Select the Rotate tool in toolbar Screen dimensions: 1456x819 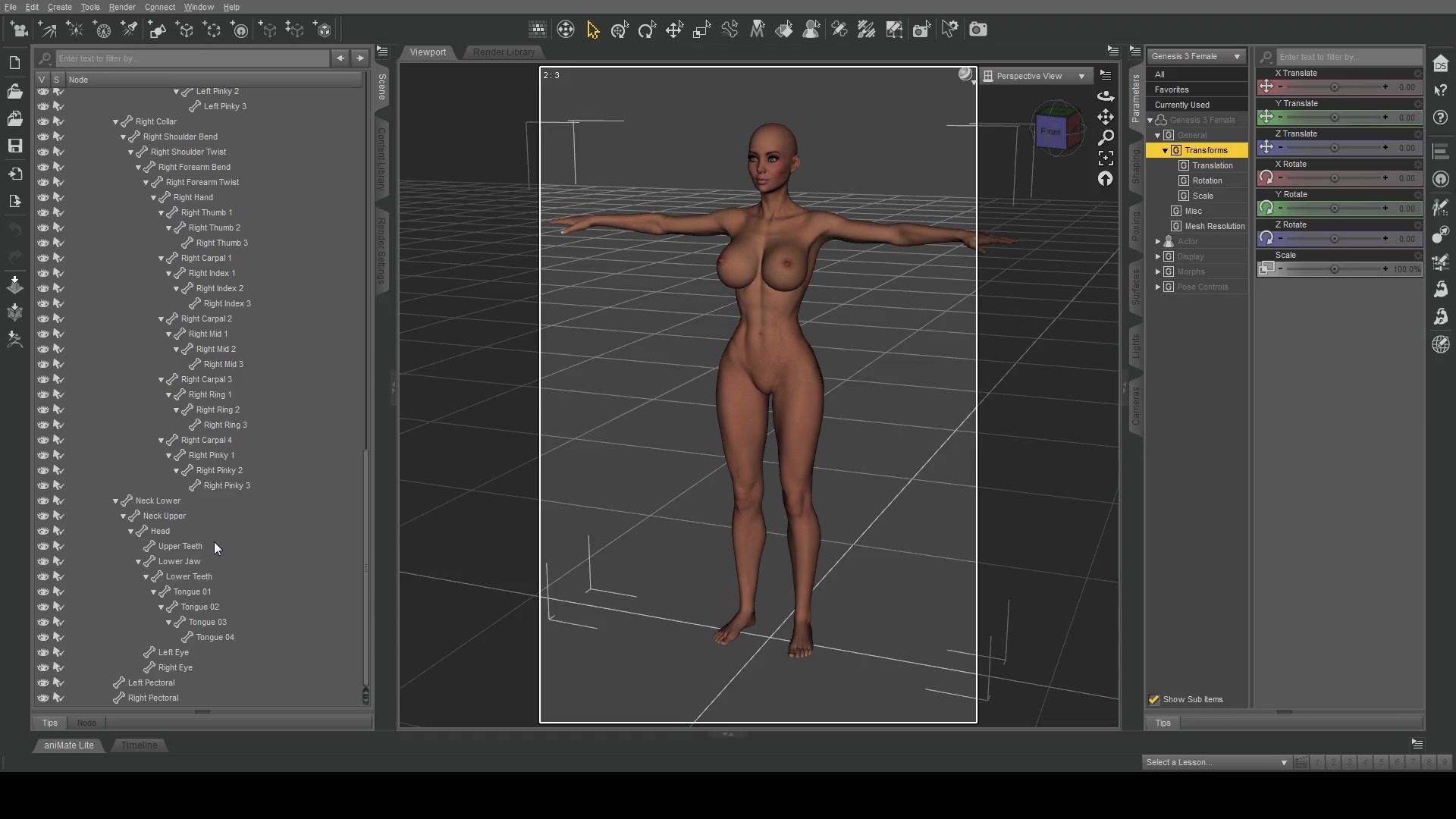coord(647,30)
